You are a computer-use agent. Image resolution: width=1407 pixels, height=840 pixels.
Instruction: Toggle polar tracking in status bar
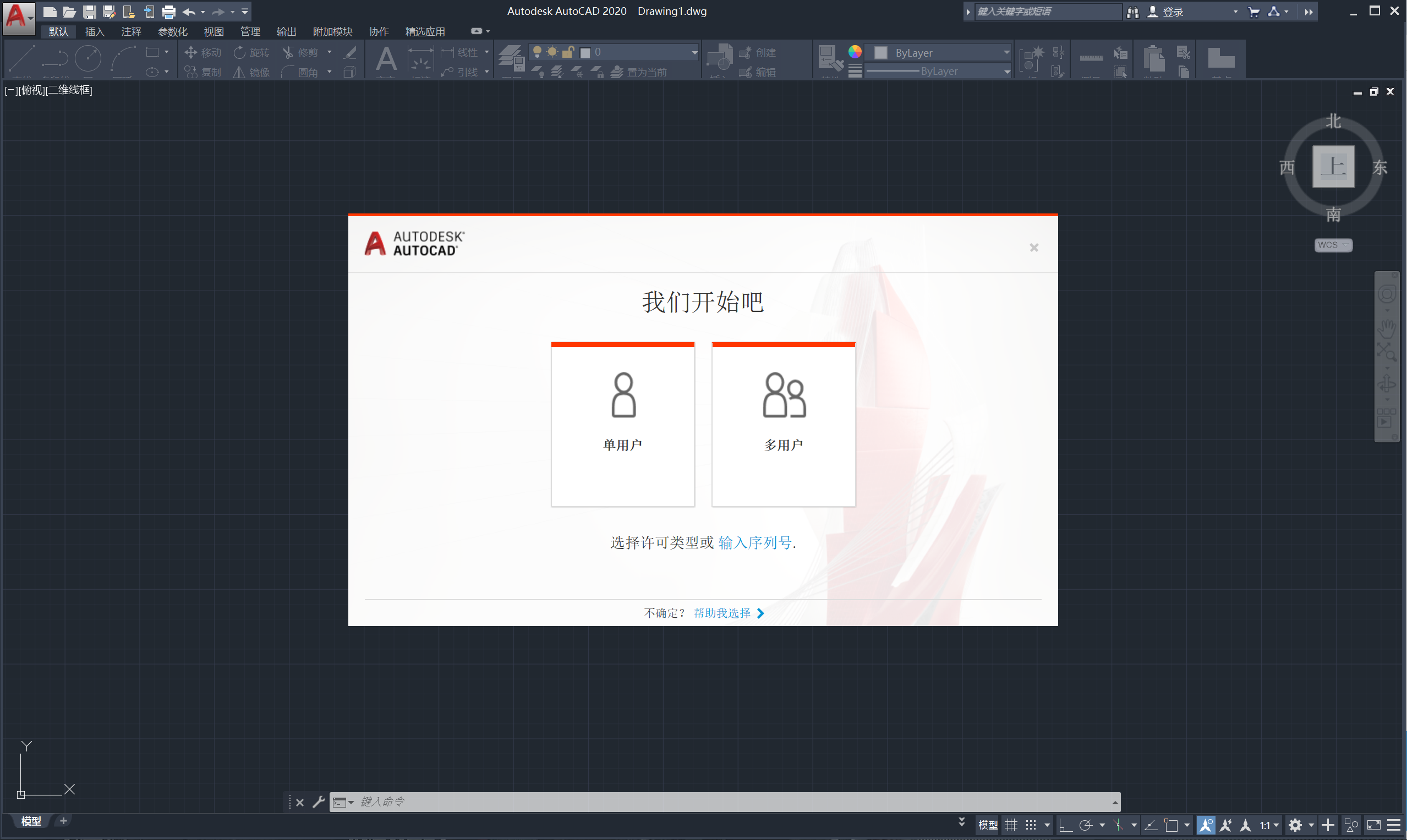pyautogui.click(x=1086, y=825)
